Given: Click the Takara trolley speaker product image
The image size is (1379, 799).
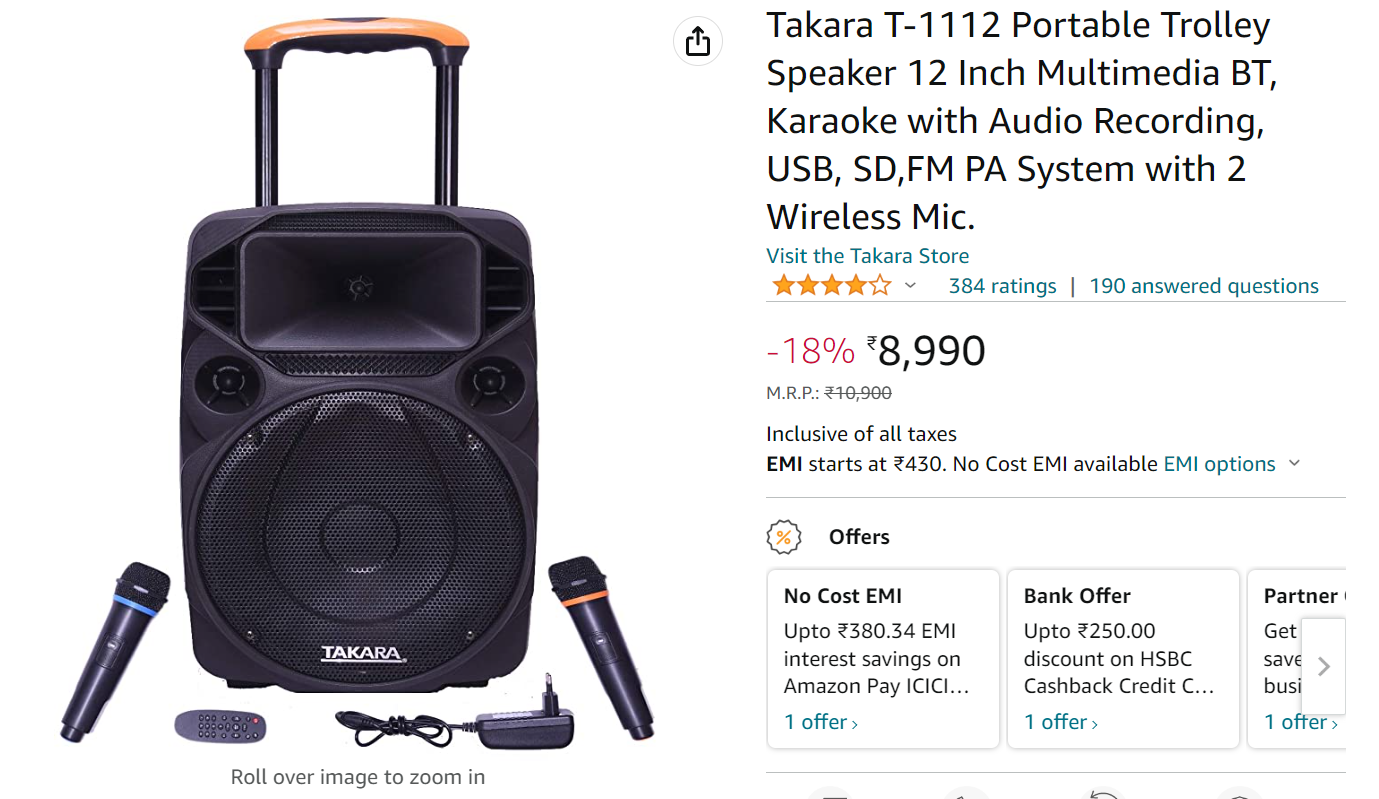Looking at the screenshot, I should 358,400.
